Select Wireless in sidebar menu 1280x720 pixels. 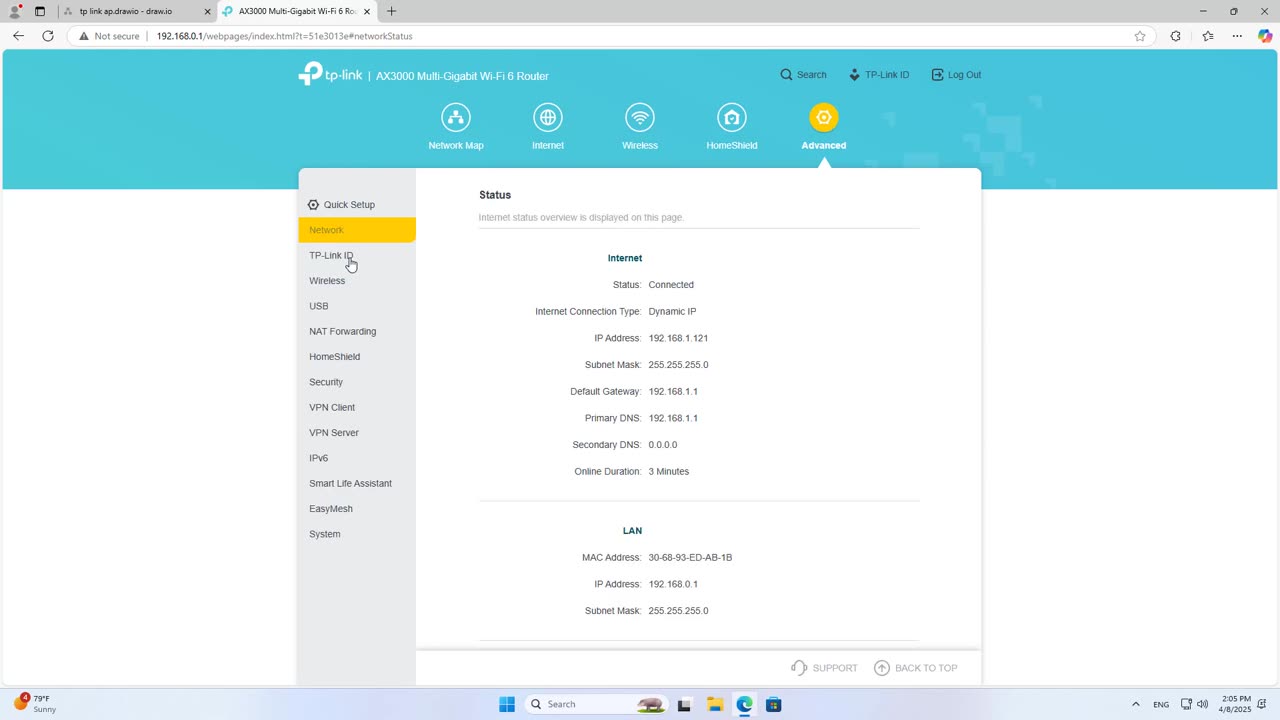[x=357, y=281]
